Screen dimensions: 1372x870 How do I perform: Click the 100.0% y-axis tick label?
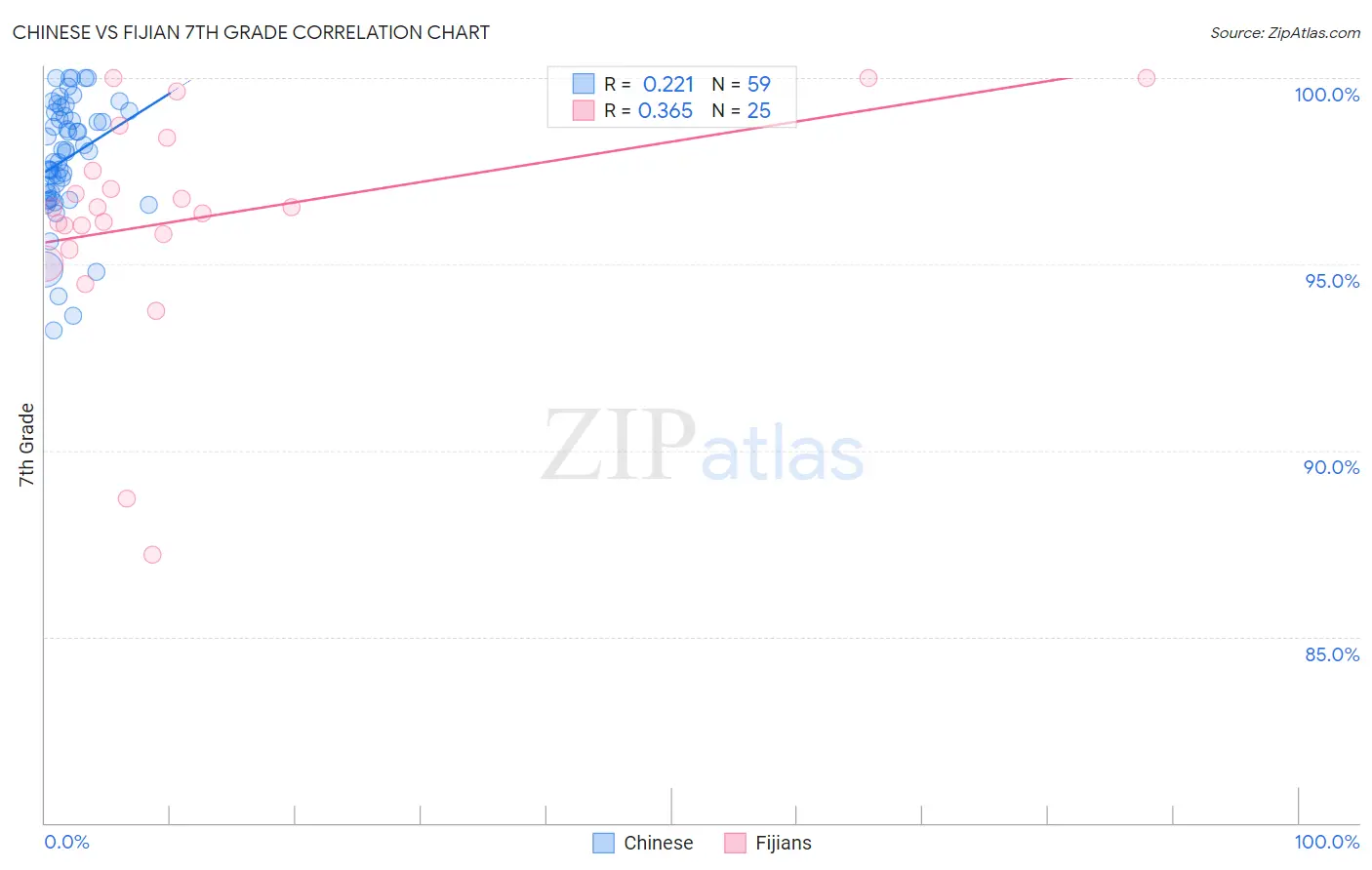click(x=1326, y=95)
